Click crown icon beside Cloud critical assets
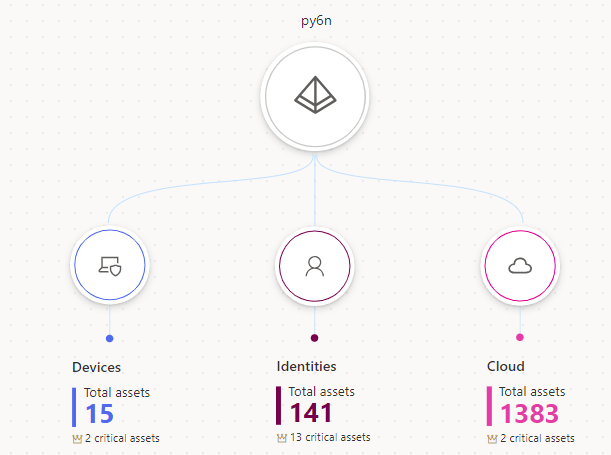 (x=492, y=438)
